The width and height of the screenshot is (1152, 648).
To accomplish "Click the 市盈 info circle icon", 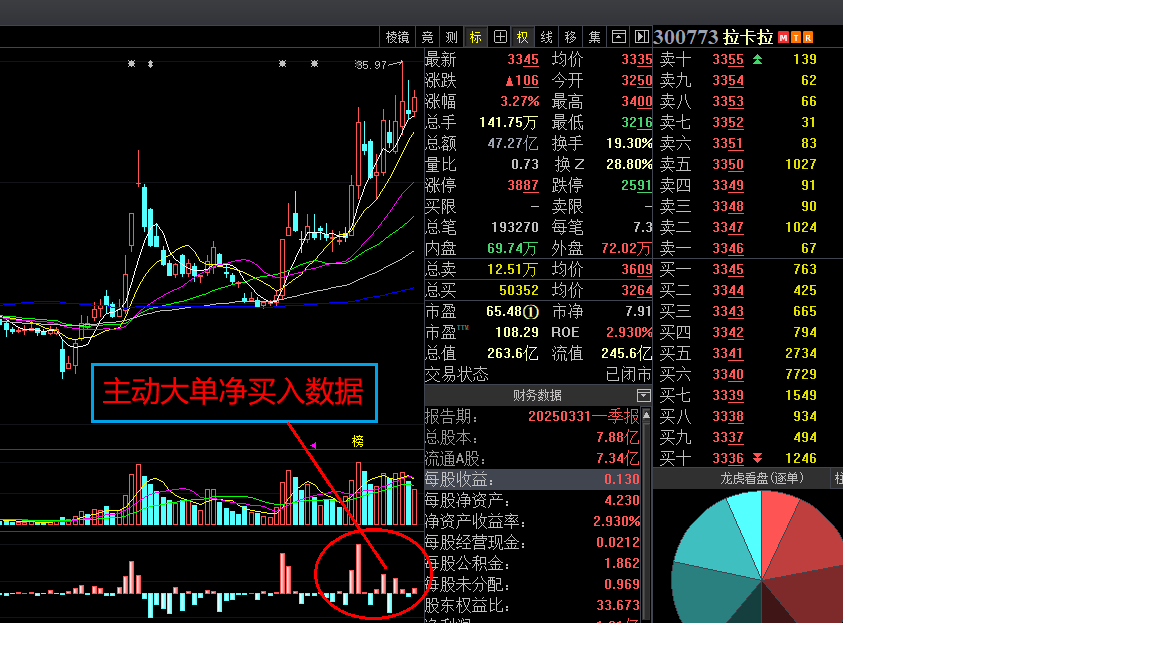I will coord(530,312).
